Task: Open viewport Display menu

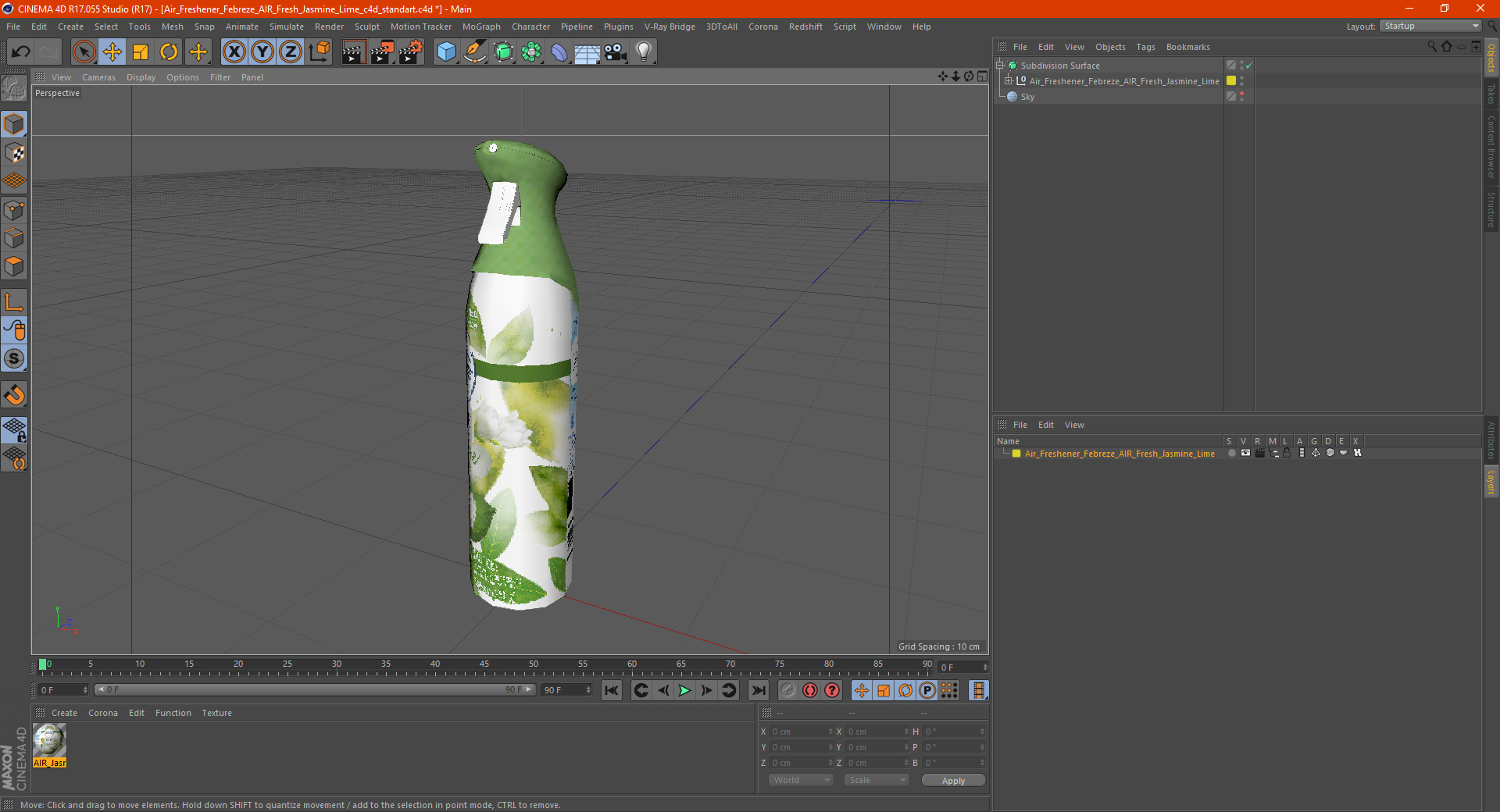Action: 141,77
